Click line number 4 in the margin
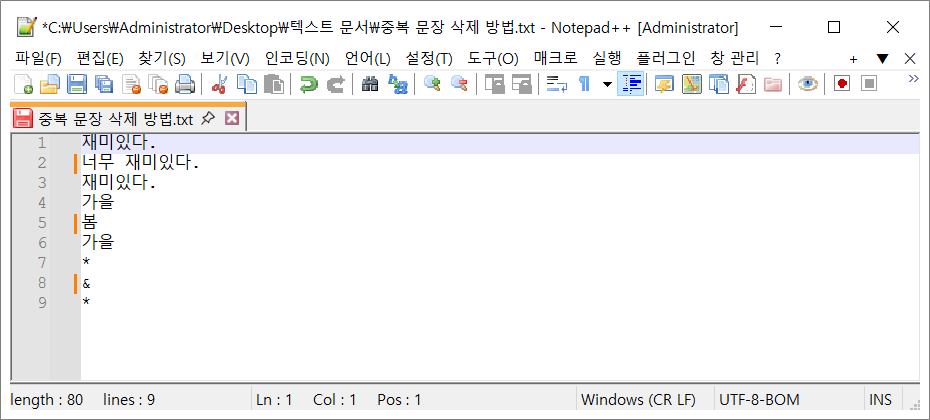This screenshot has height=420, width=930. click(42, 203)
